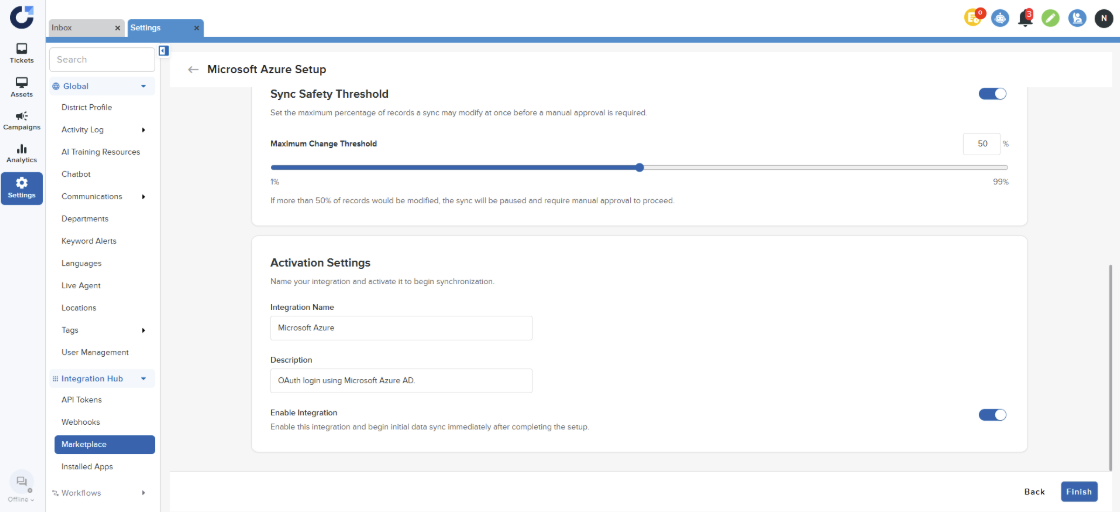Open the chatbot robot icon
1120x512 pixels.
coord(1000,18)
